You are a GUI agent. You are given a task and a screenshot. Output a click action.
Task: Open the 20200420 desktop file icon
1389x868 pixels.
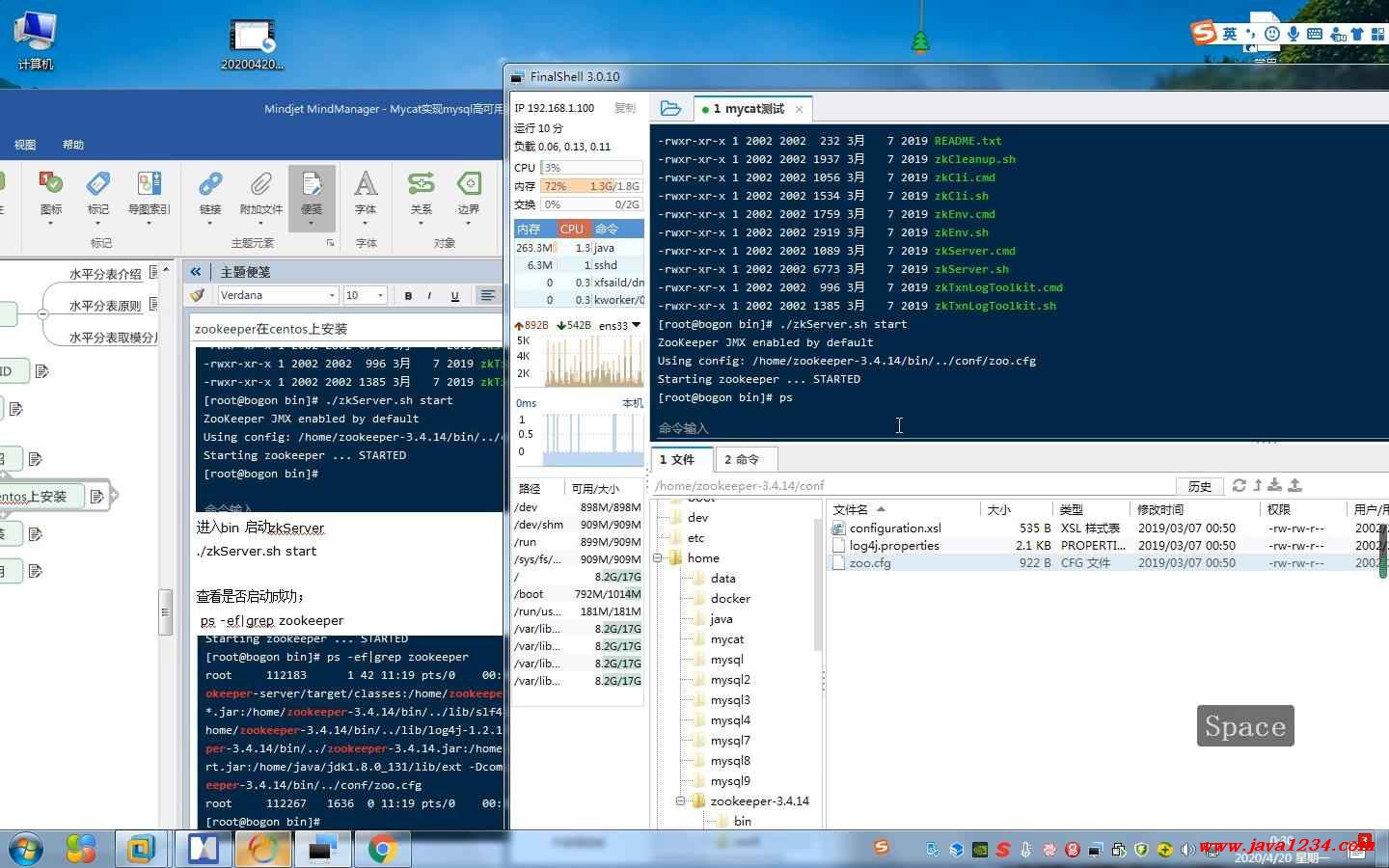[253, 43]
